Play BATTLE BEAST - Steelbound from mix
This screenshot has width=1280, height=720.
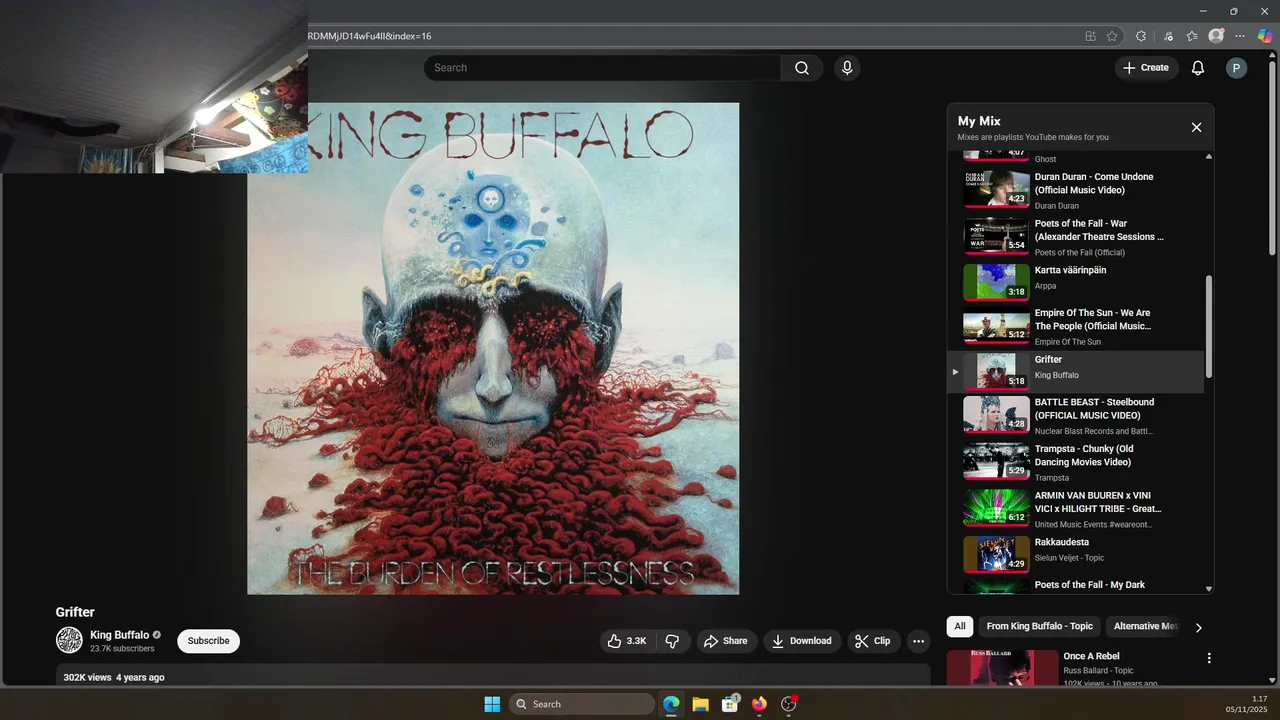1076,416
